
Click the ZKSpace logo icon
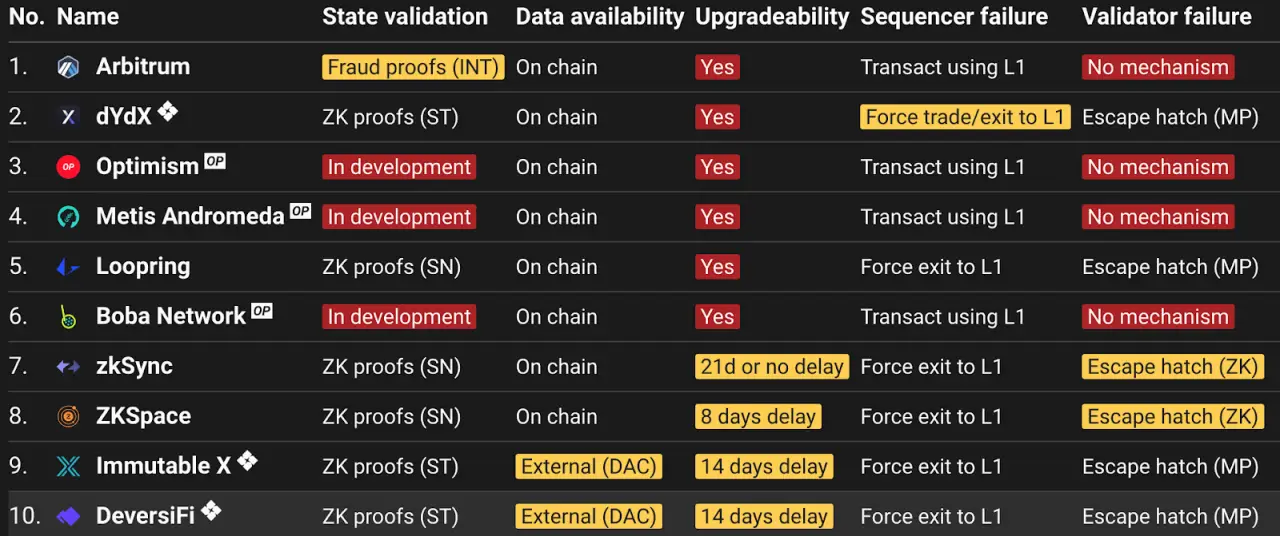tap(68, 417)
